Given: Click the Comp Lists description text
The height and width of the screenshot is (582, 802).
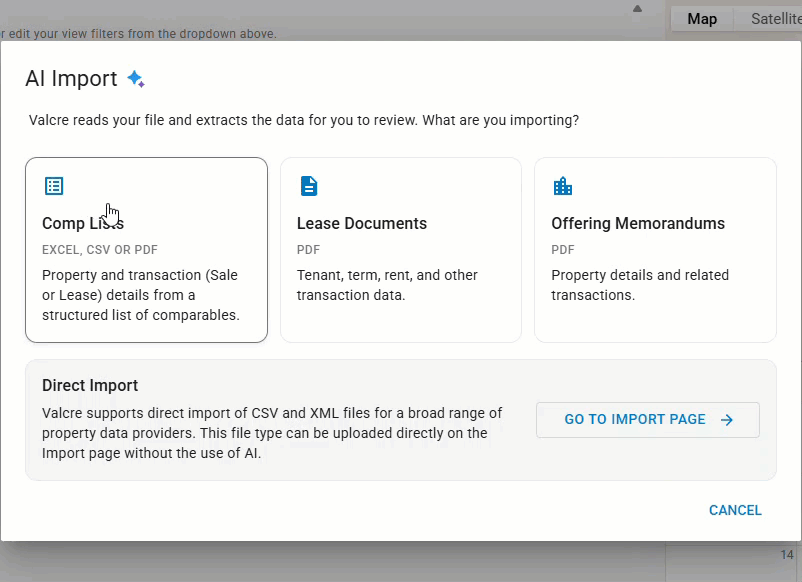Looking at the screenshot, I should pyautogui.click(x=141, y=295).
